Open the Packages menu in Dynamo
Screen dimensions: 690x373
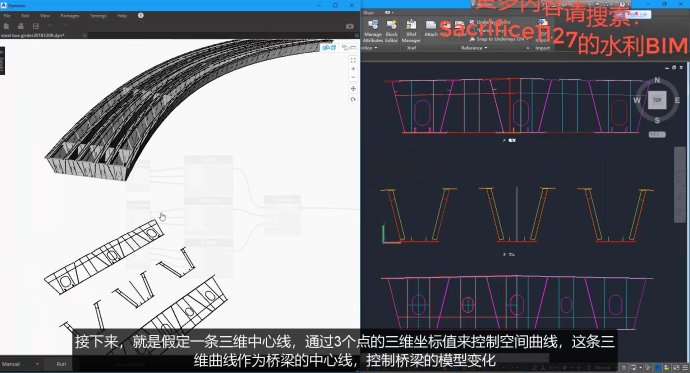click(70, 15)
